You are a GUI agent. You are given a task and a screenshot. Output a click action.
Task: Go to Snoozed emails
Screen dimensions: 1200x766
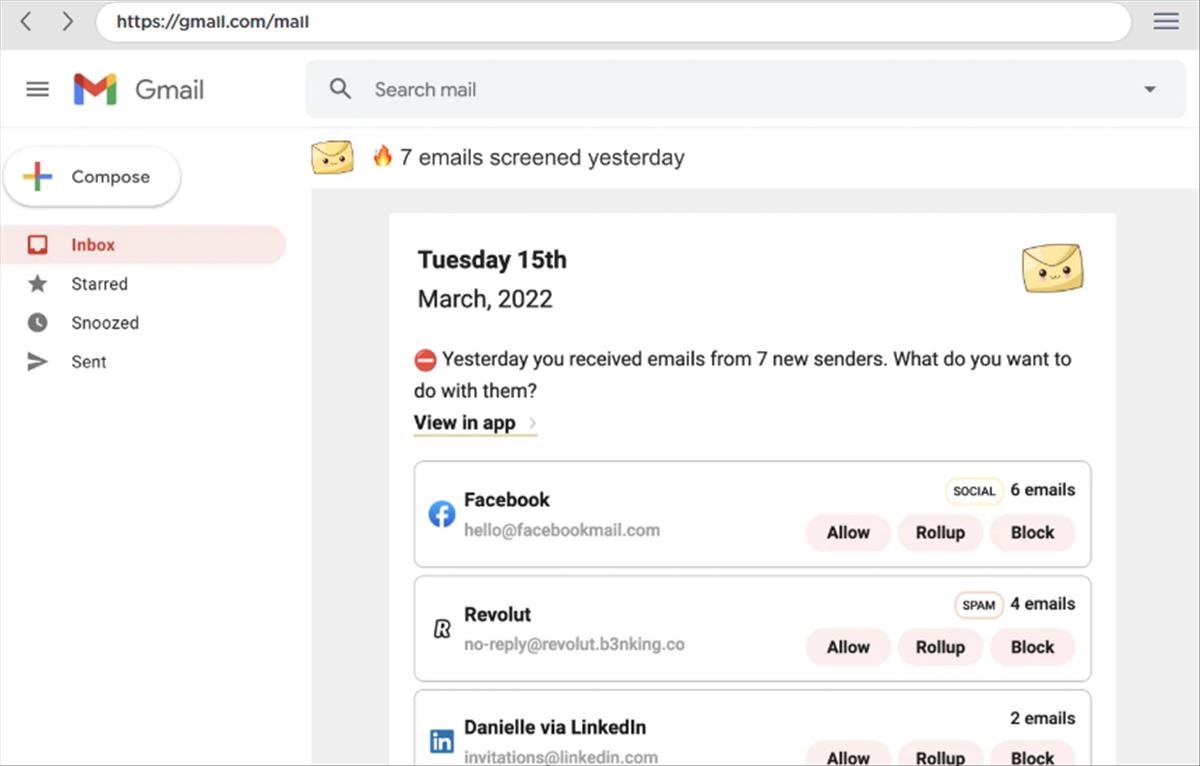pyautogui.click(x=104, y=323)
